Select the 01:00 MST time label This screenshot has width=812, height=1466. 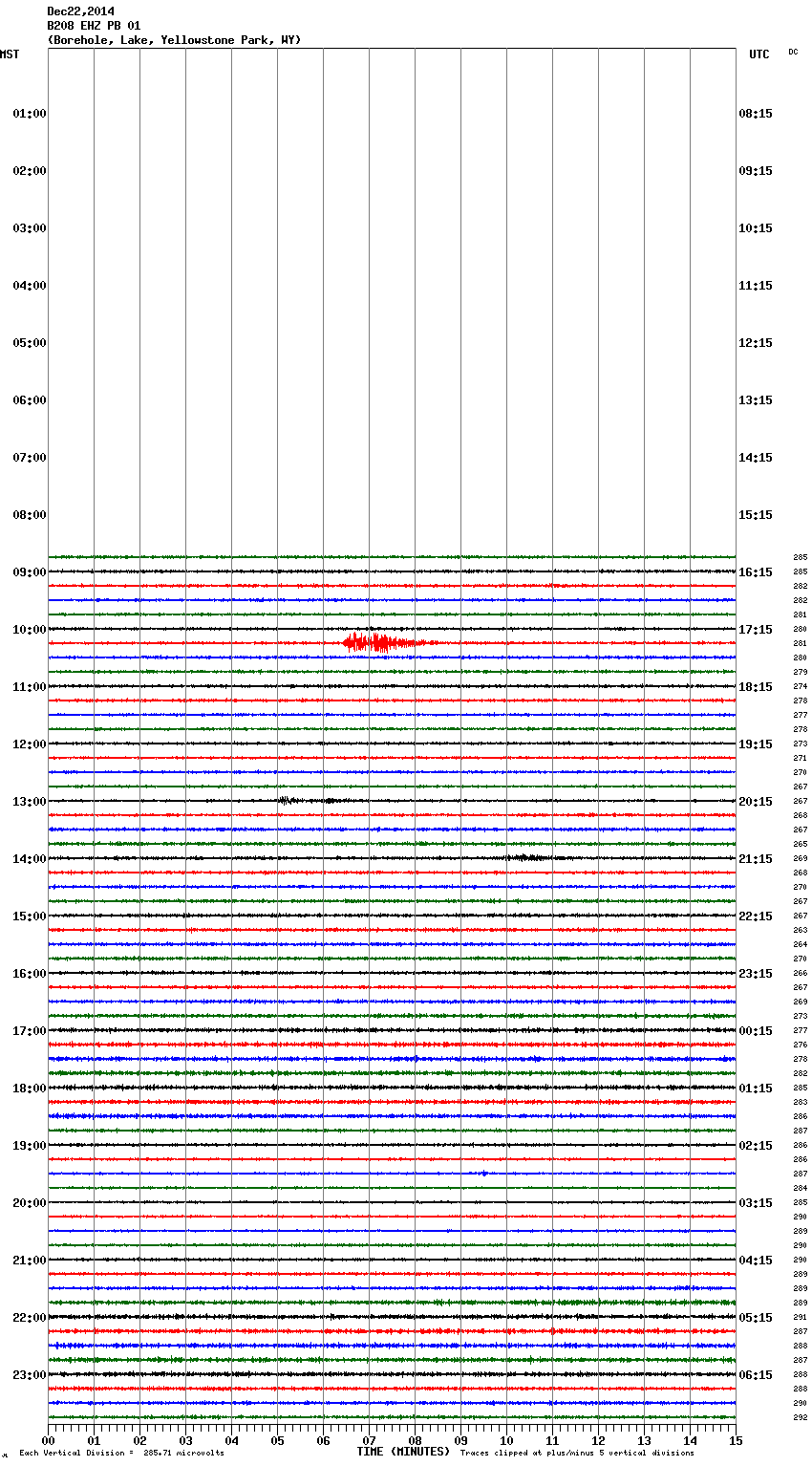click(x=30, y=114)
